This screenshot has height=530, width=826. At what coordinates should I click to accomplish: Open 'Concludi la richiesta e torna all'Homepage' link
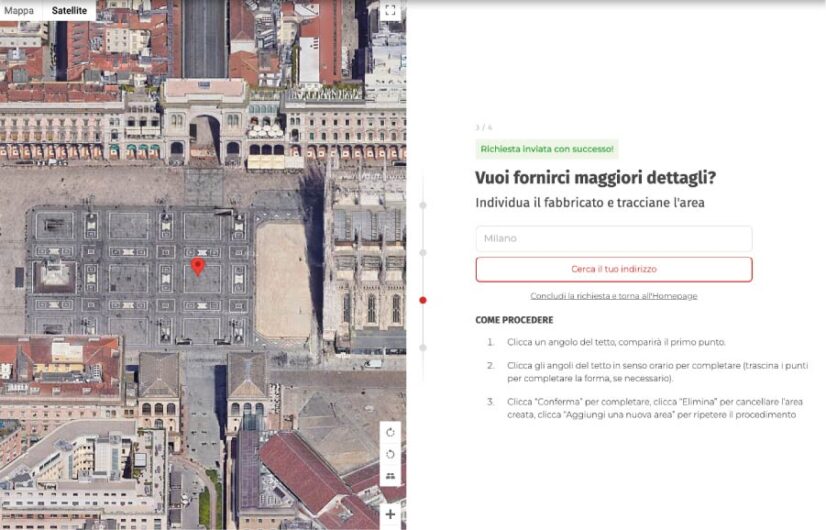(x=613, y=296)
